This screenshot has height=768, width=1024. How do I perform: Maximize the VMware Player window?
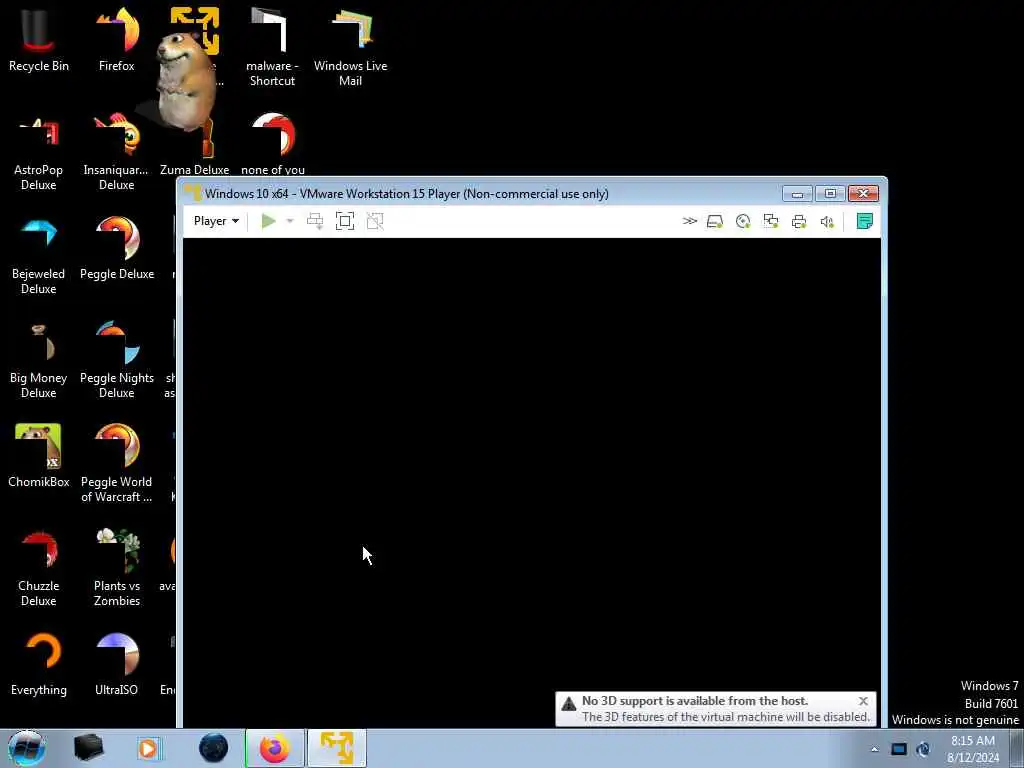click(x=830, y=194)
